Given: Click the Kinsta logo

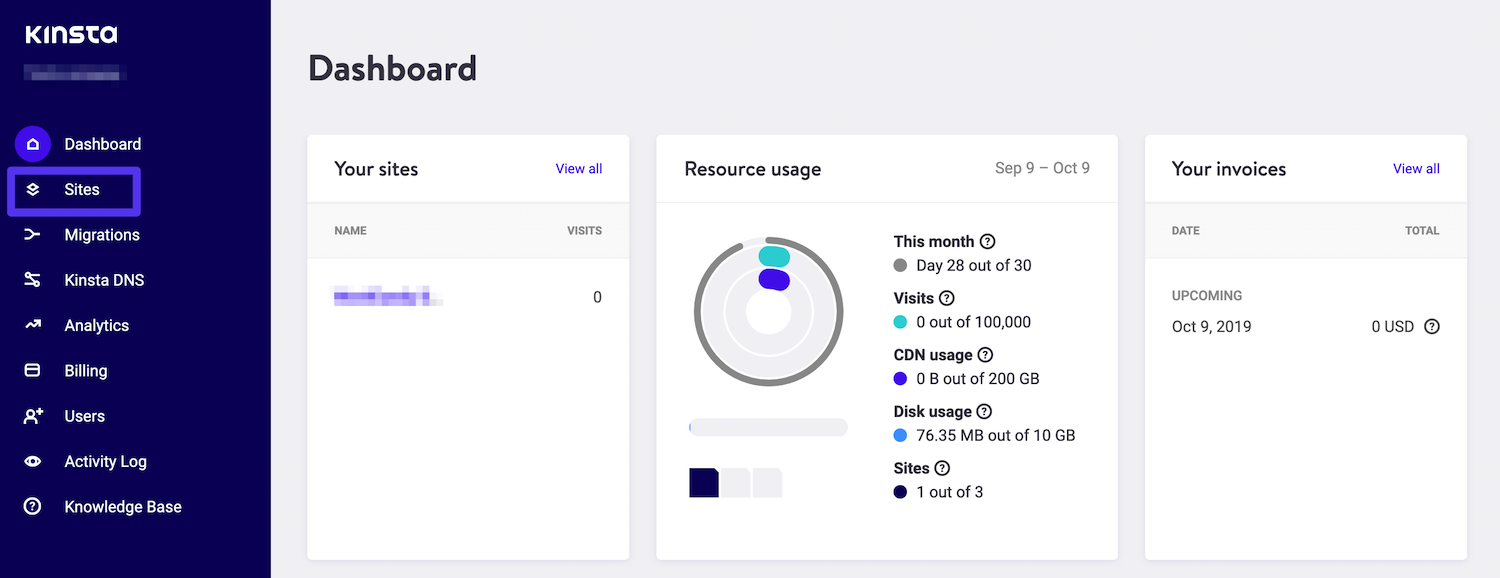Looking at the screenshot, I should tap(70, 33).
